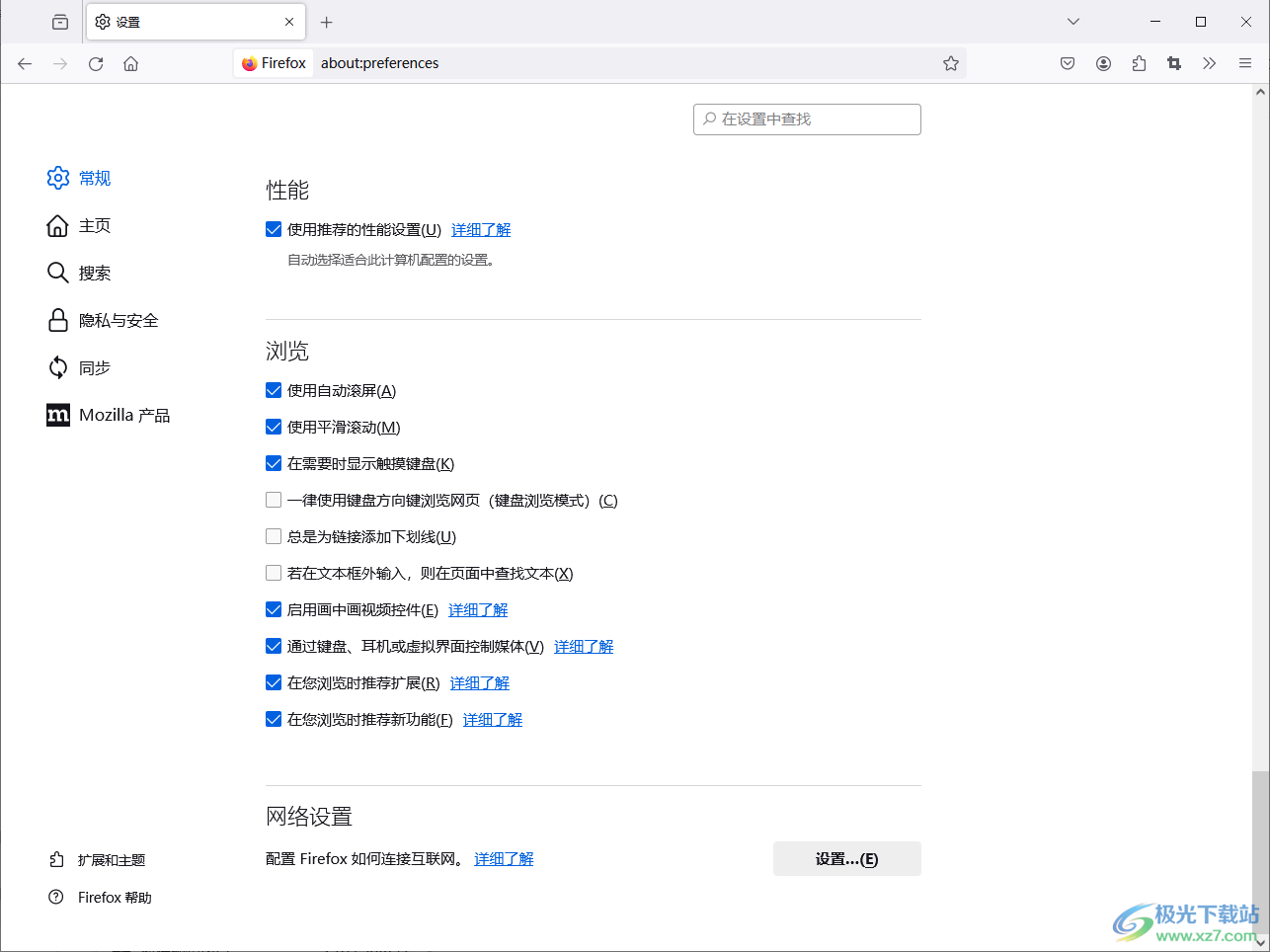Bookmark this page with the star icon
This screenshot has height=952, width=1270.
click(951, 63)
